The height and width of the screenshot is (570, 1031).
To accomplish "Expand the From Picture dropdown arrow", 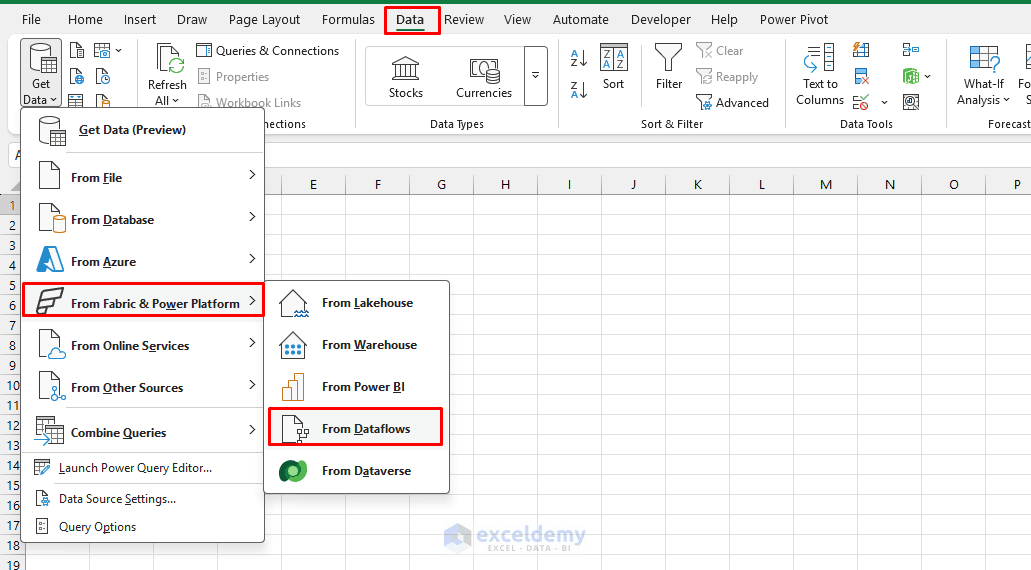I will pos(118,51).
